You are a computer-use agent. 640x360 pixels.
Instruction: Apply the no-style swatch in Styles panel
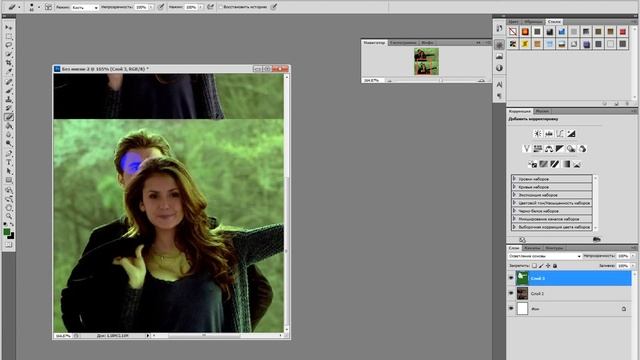tap(513, 31)
